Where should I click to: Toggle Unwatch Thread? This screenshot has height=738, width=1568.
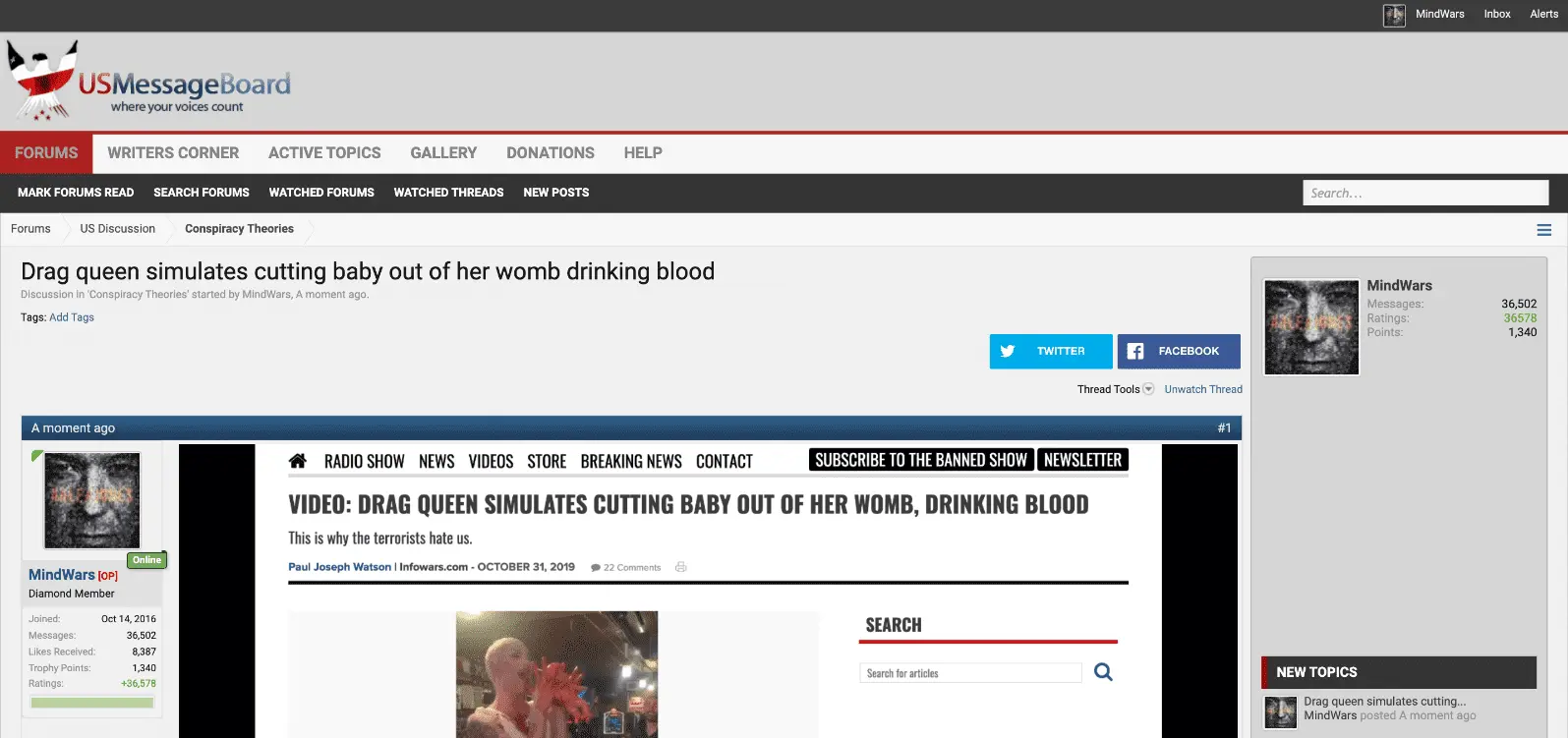1202,389
